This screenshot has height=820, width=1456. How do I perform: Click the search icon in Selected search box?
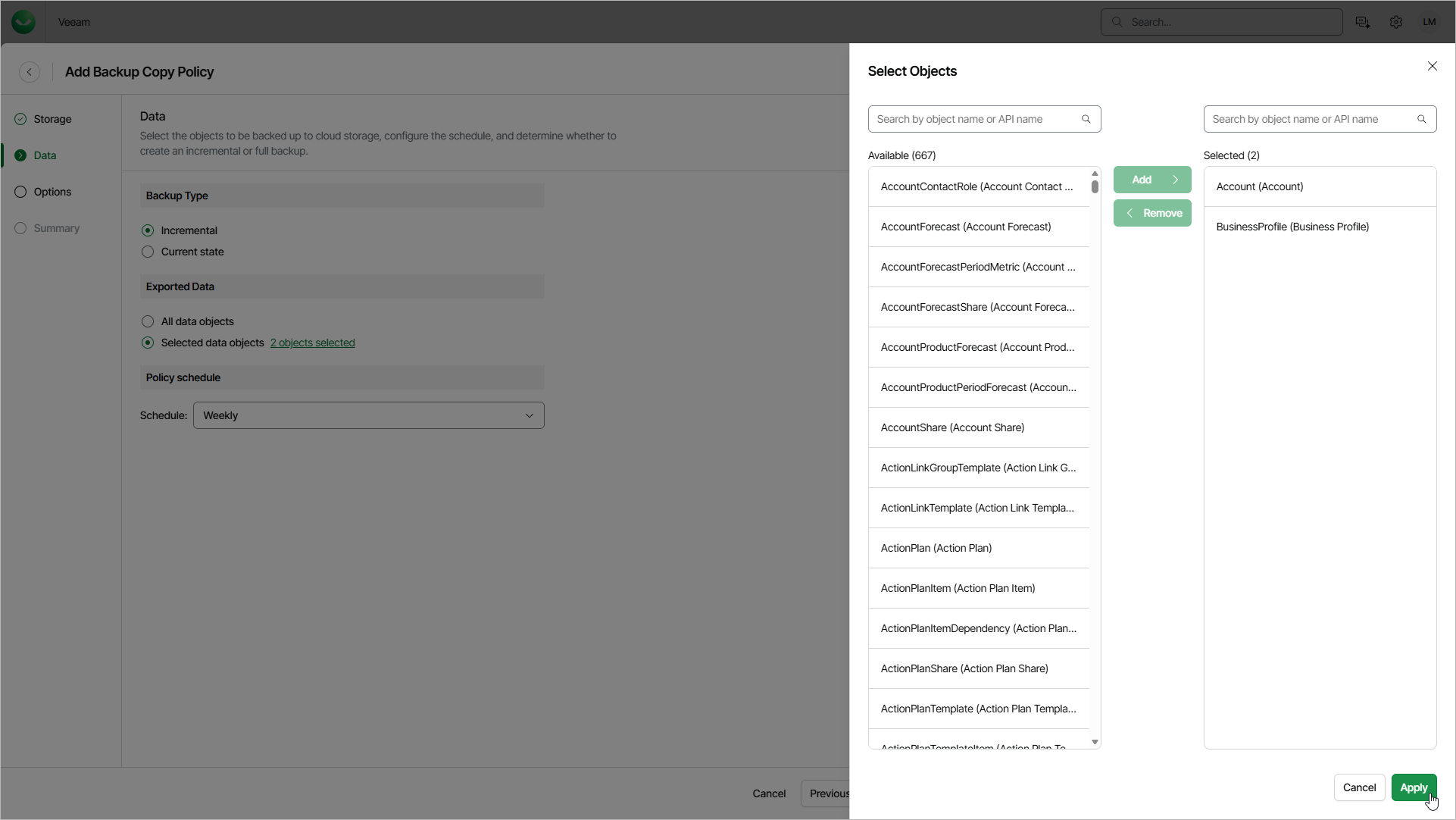1422,119
